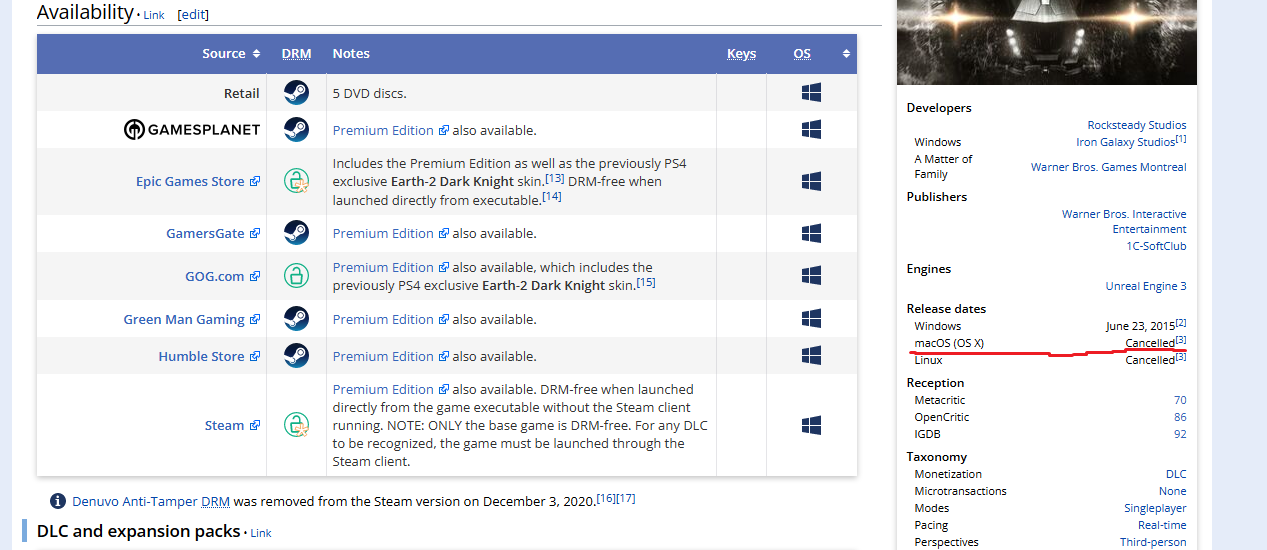Open Warner Bros. Interactive Entertainment publisher link

click(x=1124, y=222)
